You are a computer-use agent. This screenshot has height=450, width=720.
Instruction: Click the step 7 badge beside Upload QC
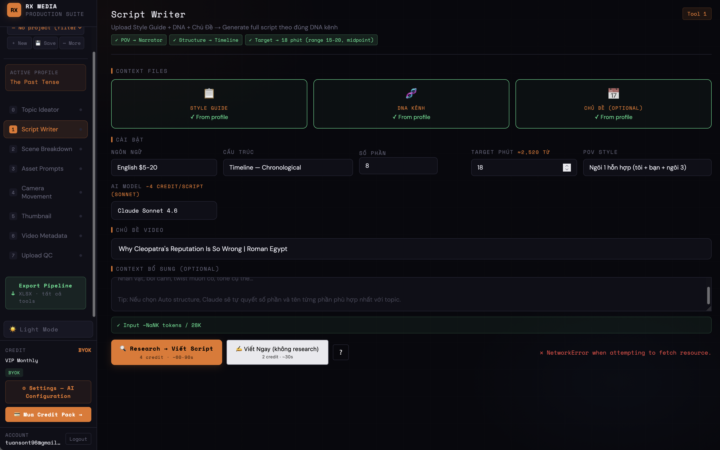(x=13, y=256)
